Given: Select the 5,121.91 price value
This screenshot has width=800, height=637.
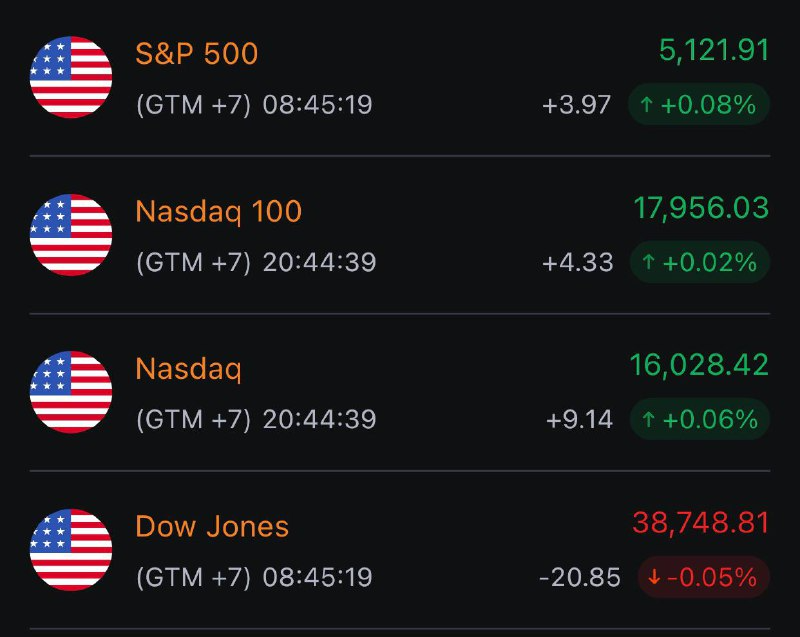Looking at the screenshot, I should (714, 50).
